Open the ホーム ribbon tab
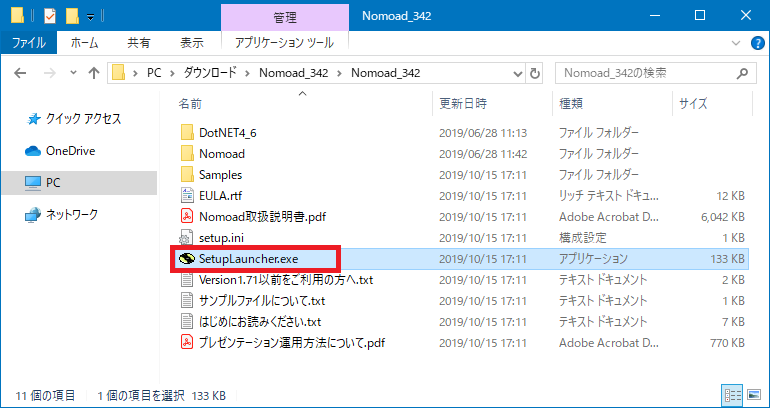The height and width of the screenshot is (408, 770). point(84,43)
